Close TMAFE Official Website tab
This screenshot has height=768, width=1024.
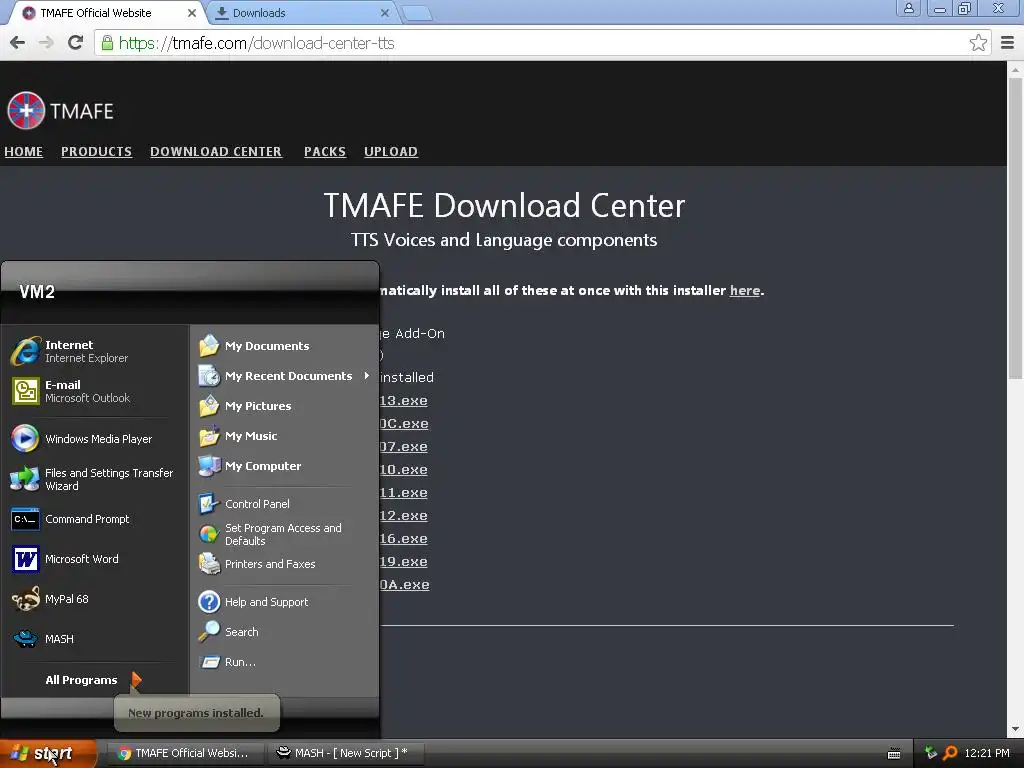coord(191,13)
